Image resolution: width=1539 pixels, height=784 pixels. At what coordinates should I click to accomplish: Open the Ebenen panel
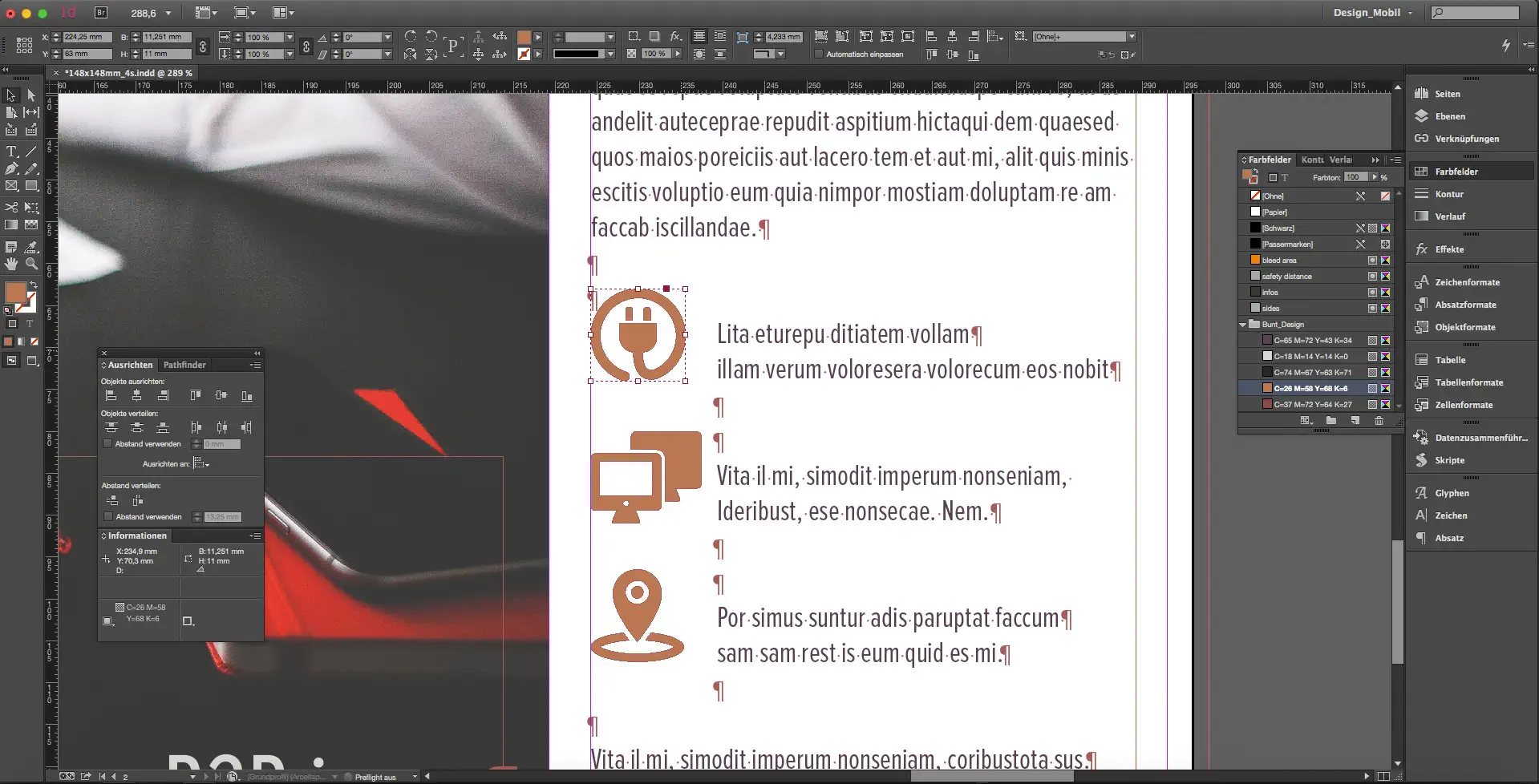point(1450,116)
